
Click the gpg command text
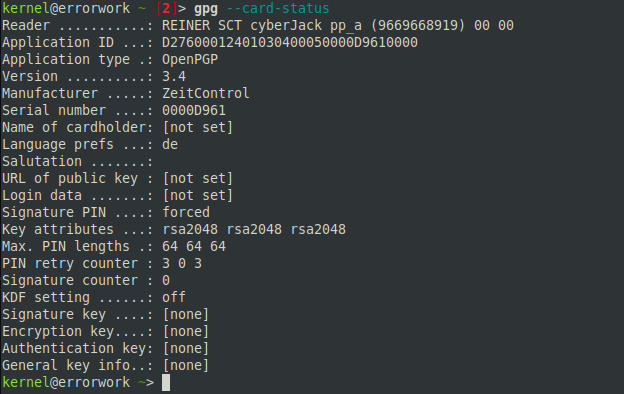[206, 8]
